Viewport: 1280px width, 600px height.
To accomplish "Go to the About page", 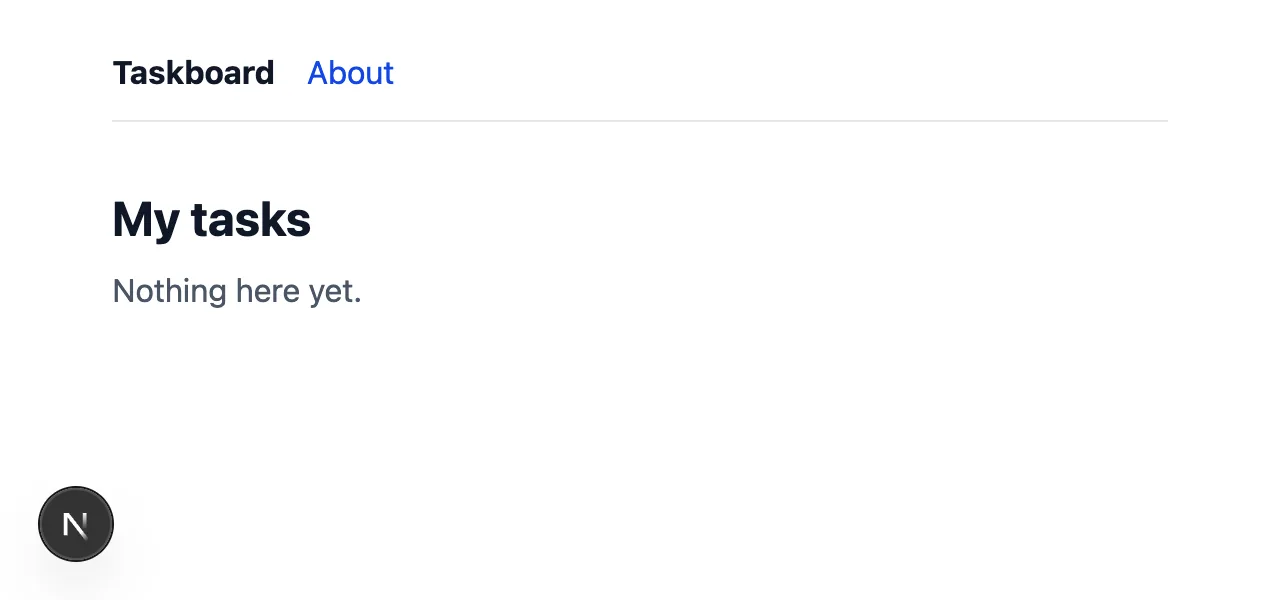I will click(350, 73).
